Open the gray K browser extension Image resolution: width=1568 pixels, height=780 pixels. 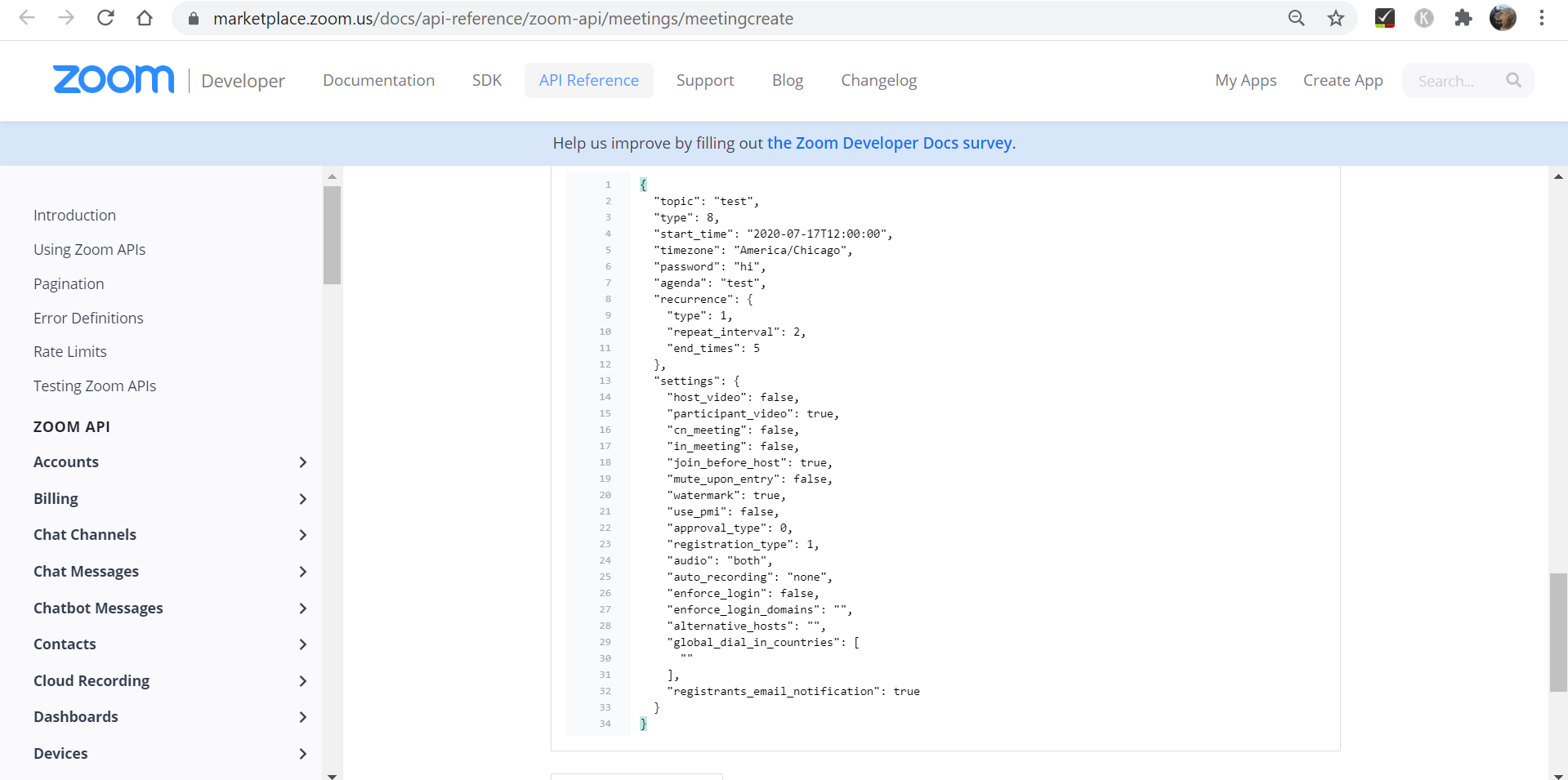click(1424, 18)
